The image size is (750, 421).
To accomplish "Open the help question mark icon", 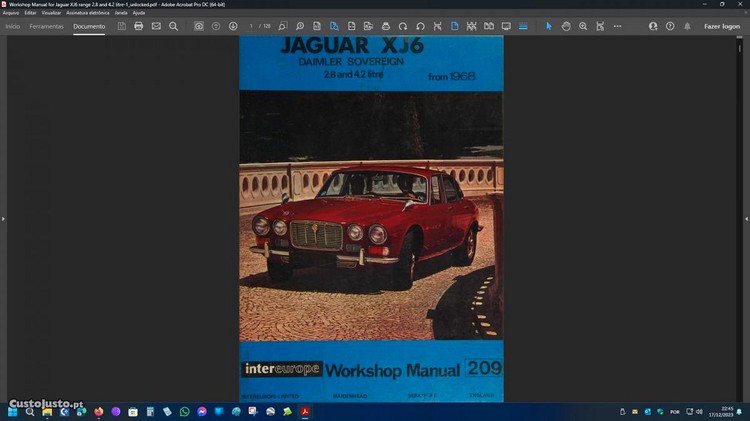I will click(x=670, y=26).
